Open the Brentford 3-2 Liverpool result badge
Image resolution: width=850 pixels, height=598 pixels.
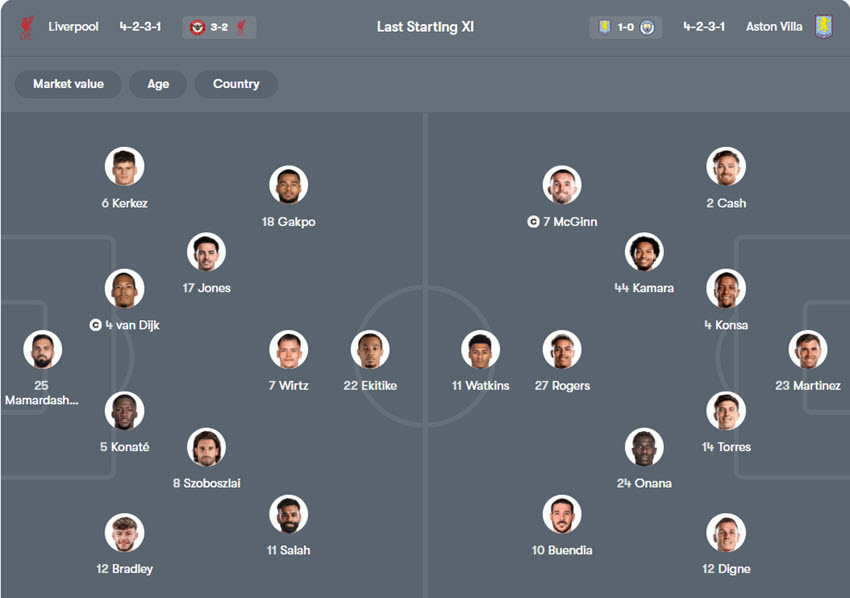[x=219, y=27]
